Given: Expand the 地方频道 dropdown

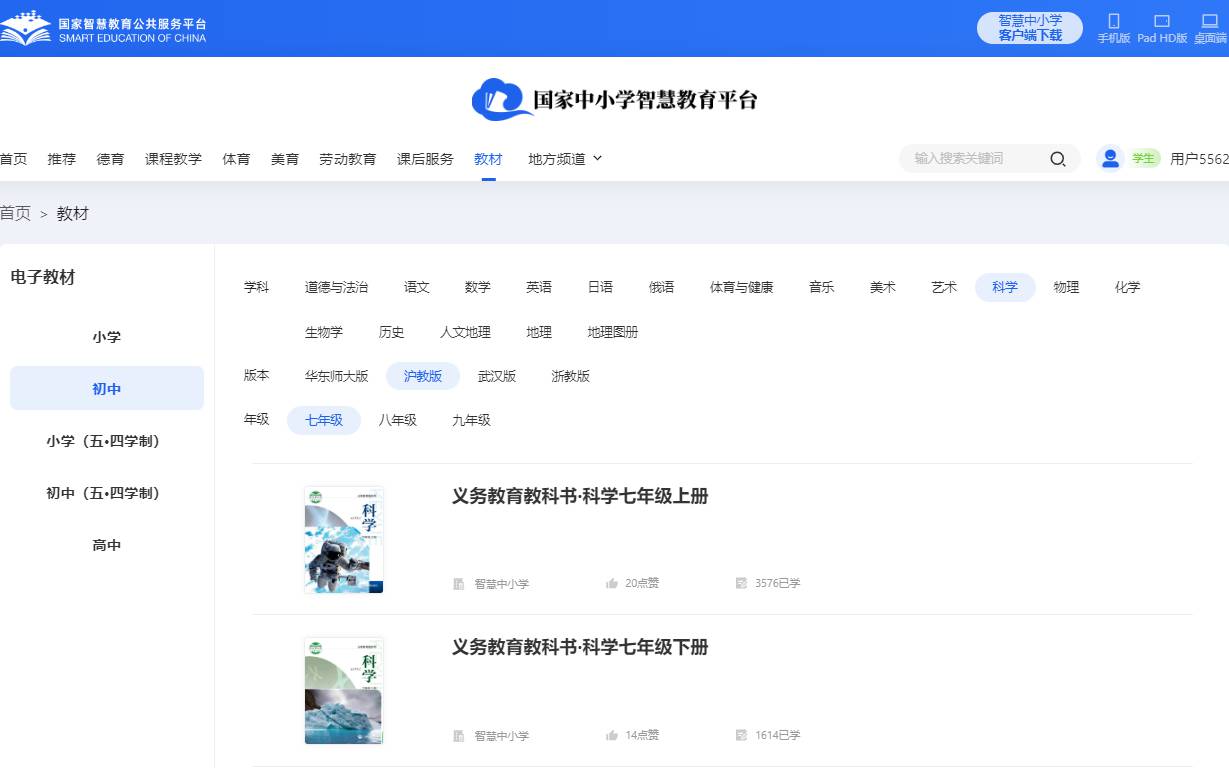Looking at the screenshot, I should (x=565, y=159).
